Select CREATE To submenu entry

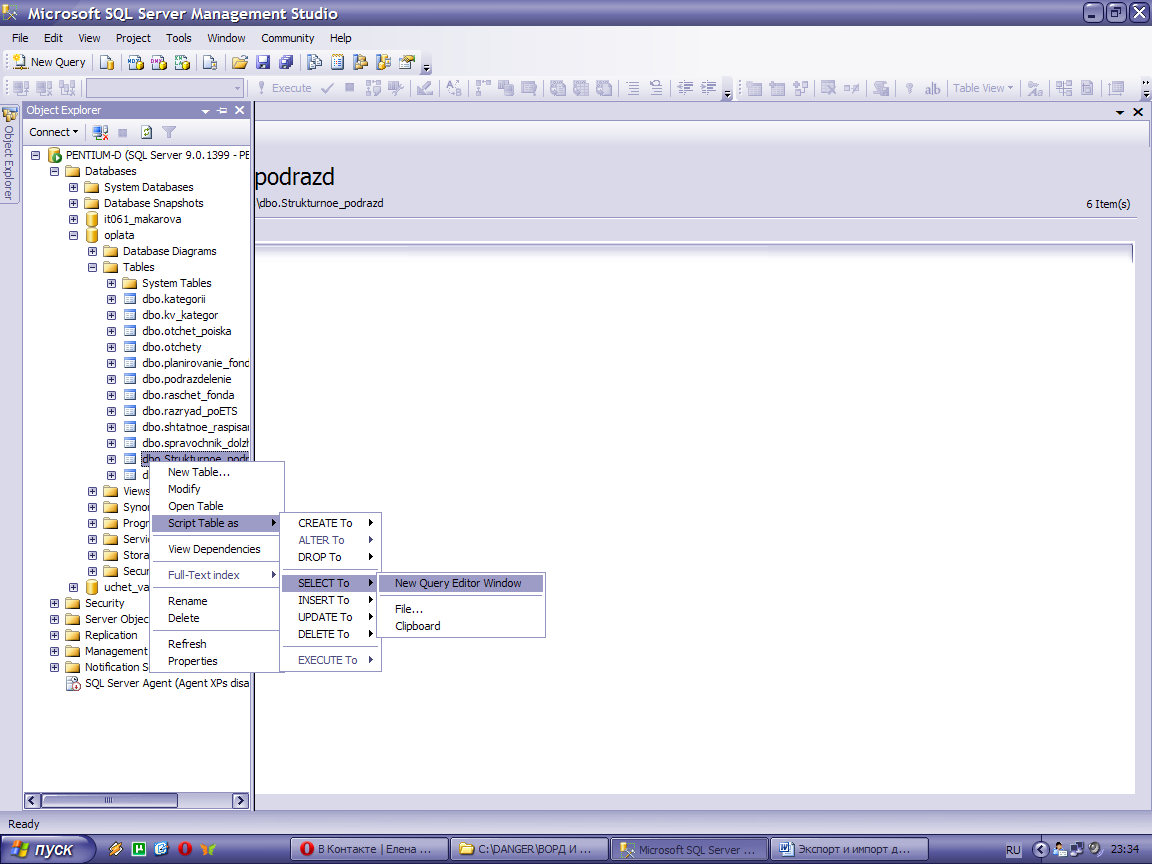point(330,523)
